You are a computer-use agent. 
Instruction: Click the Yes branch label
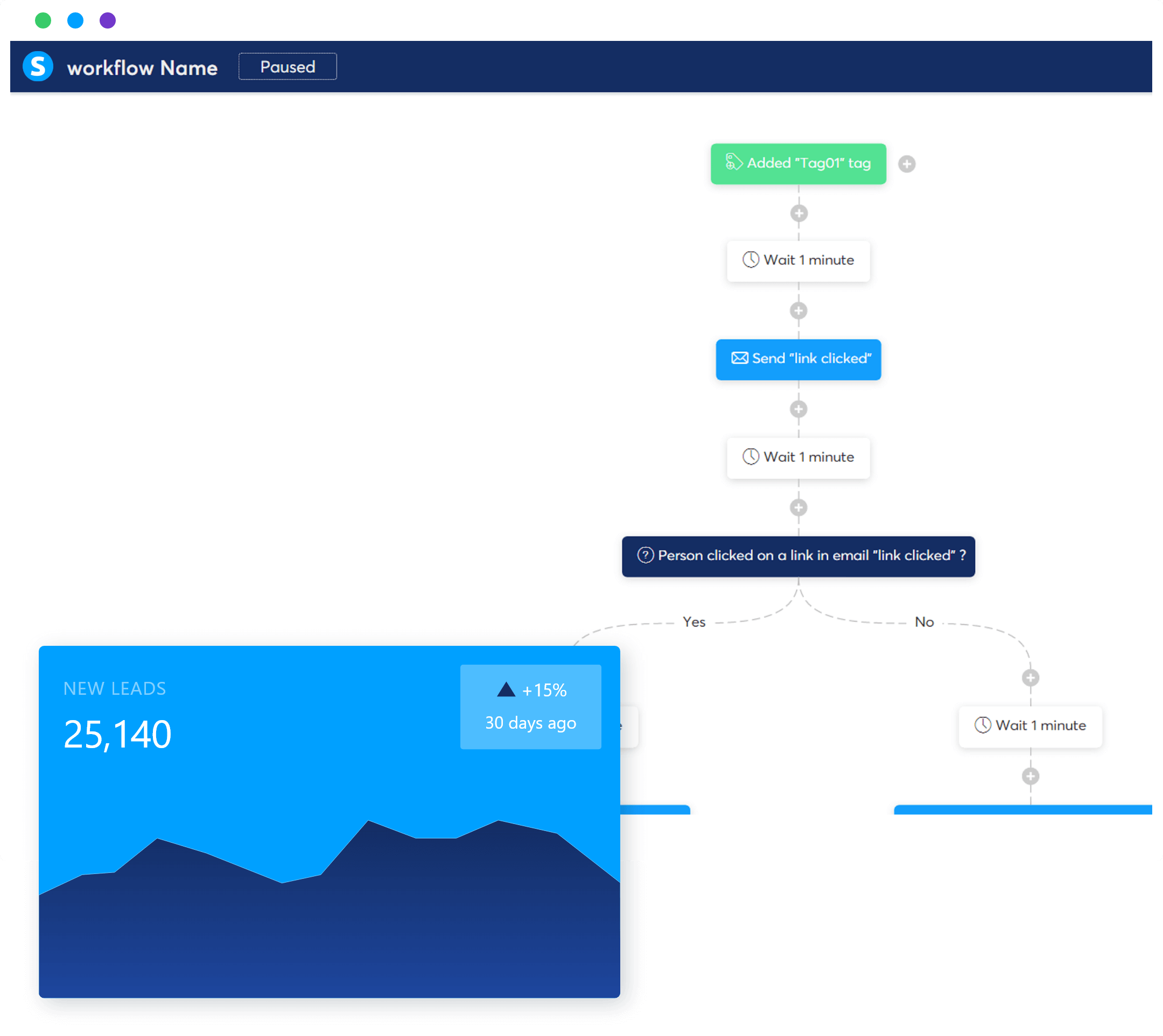(x=693, y=622)
